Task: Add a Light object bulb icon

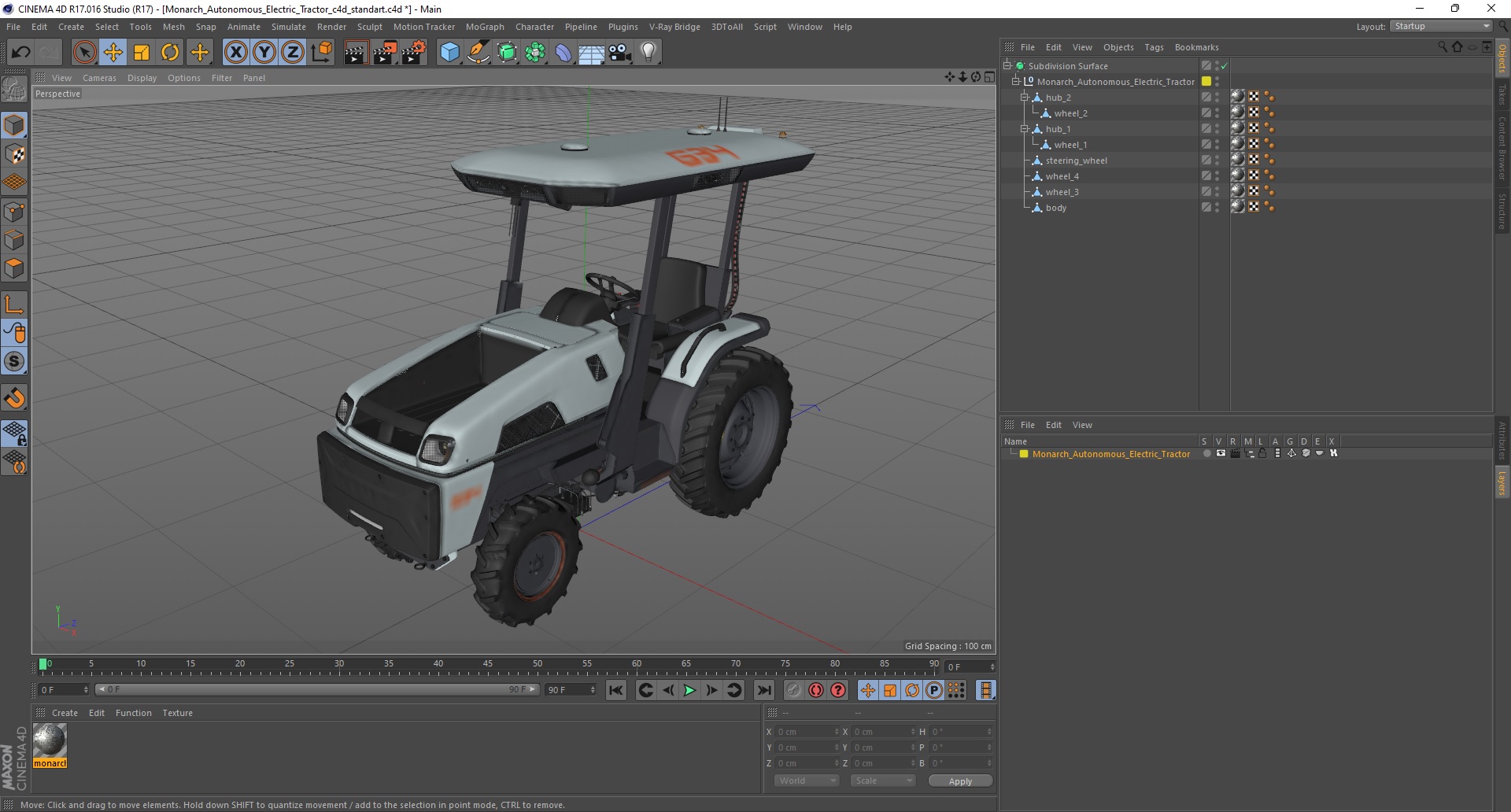Action: pos(648,53)
